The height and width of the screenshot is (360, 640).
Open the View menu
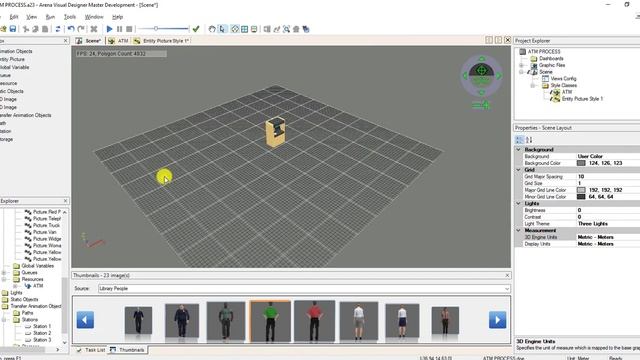(x=31, y=17)
